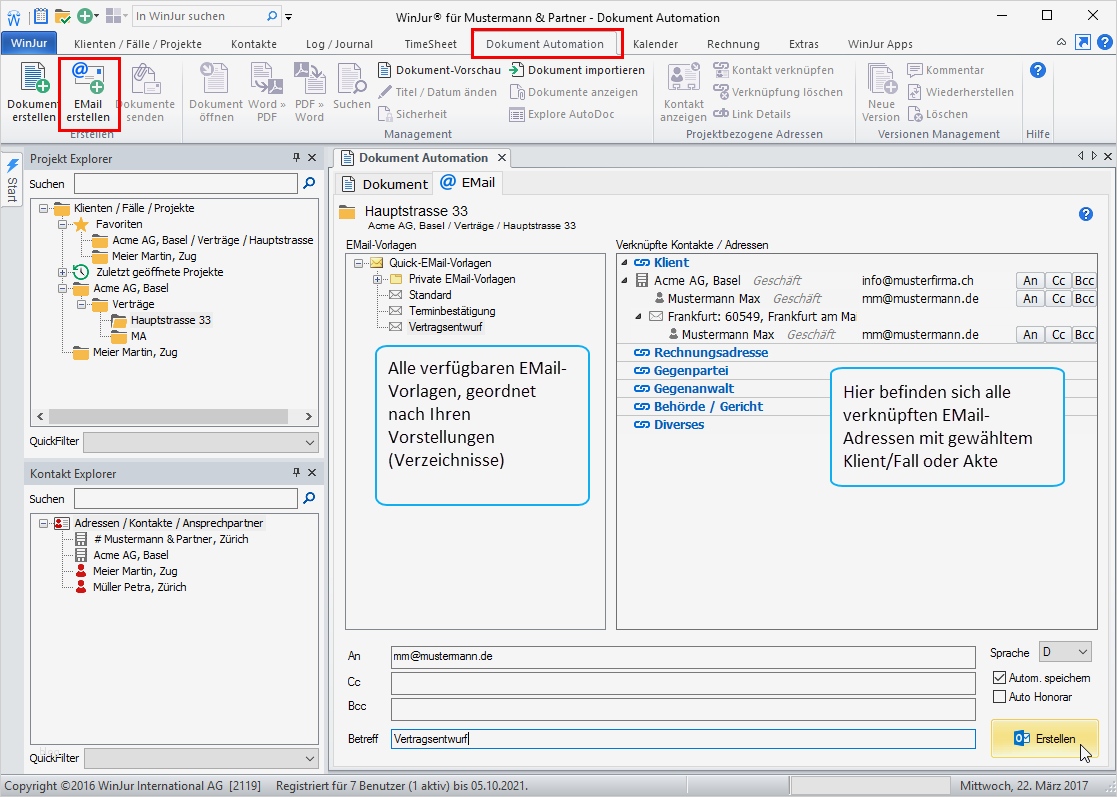This screenshot has width=1117, height=797.
Task: Expand the Private EMail-Vorlagen folder
Action: (x=378, y=279)
